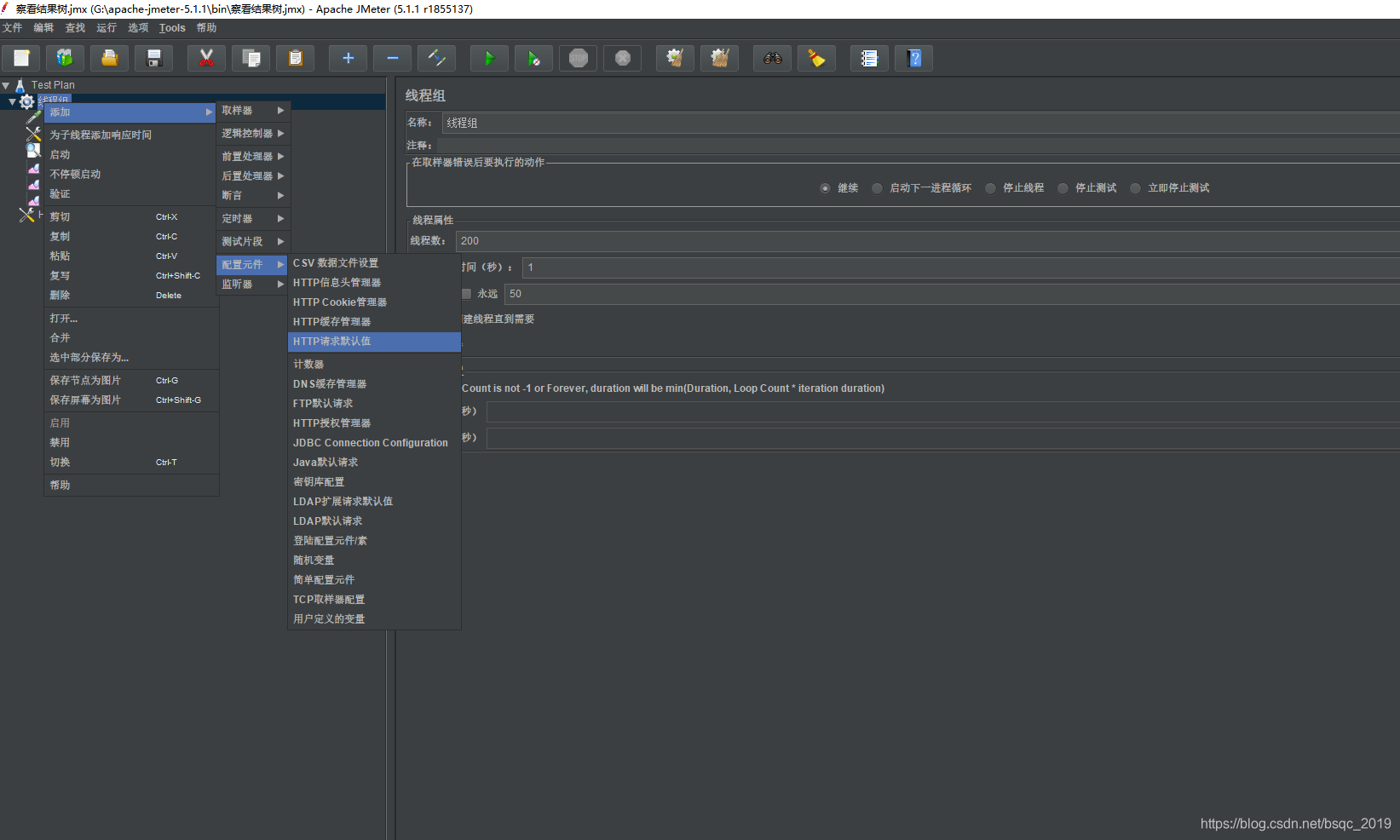
Task: Choose HTTP信息头管理器 menu item
Action: 374,283
